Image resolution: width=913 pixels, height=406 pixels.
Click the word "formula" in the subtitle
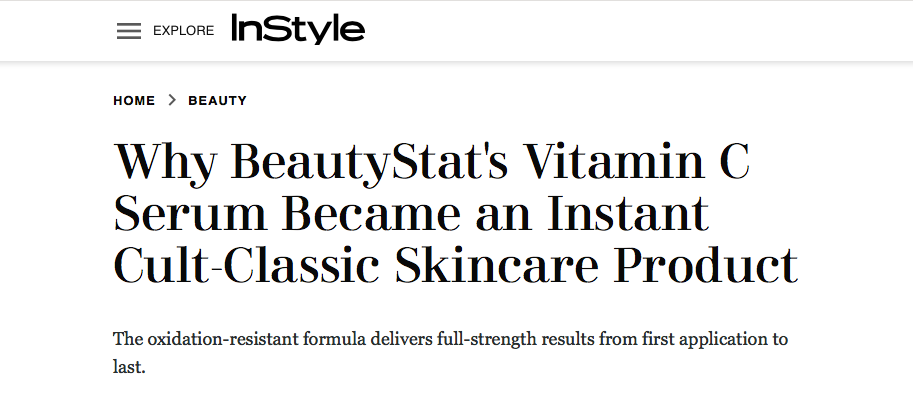click(332, 339)
